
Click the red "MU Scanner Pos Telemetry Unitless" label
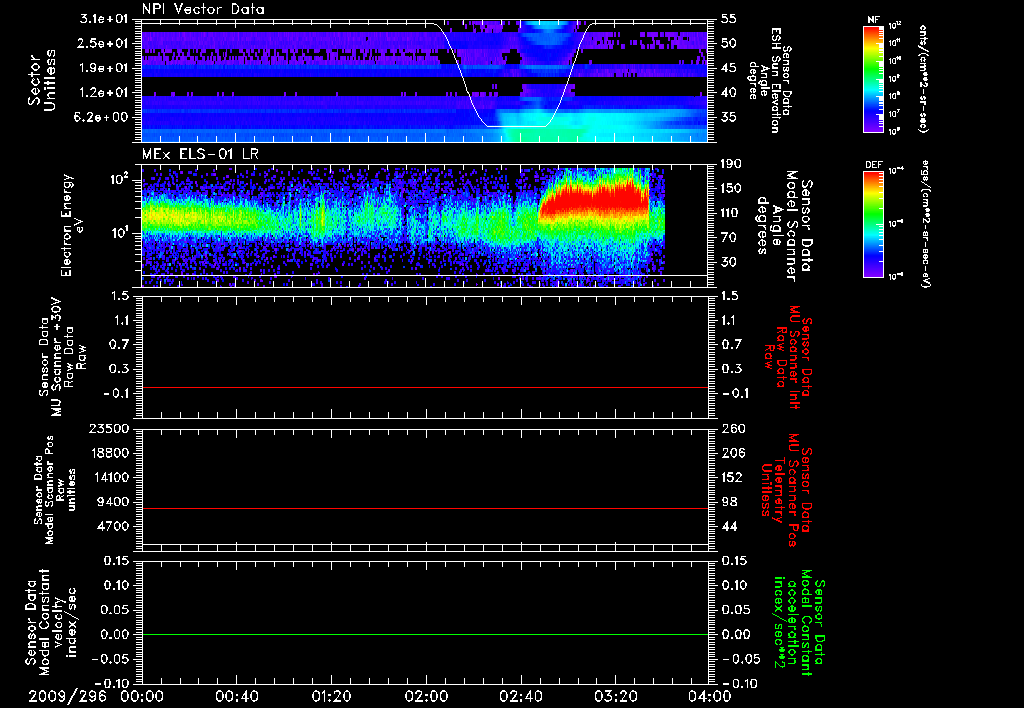786,490
